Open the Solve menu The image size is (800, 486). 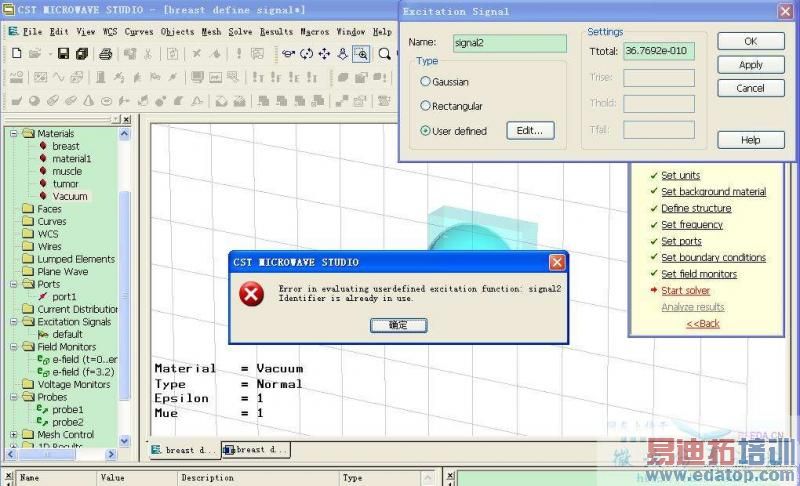(240, 32)
